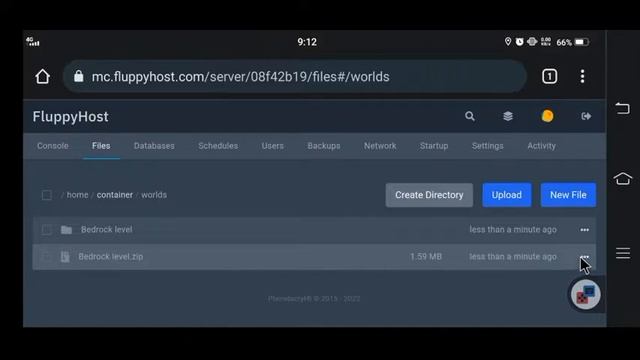The image size is (640, 360).
Task: Open the browser tab switcher showing 1
Action: (x=549, y=76)
